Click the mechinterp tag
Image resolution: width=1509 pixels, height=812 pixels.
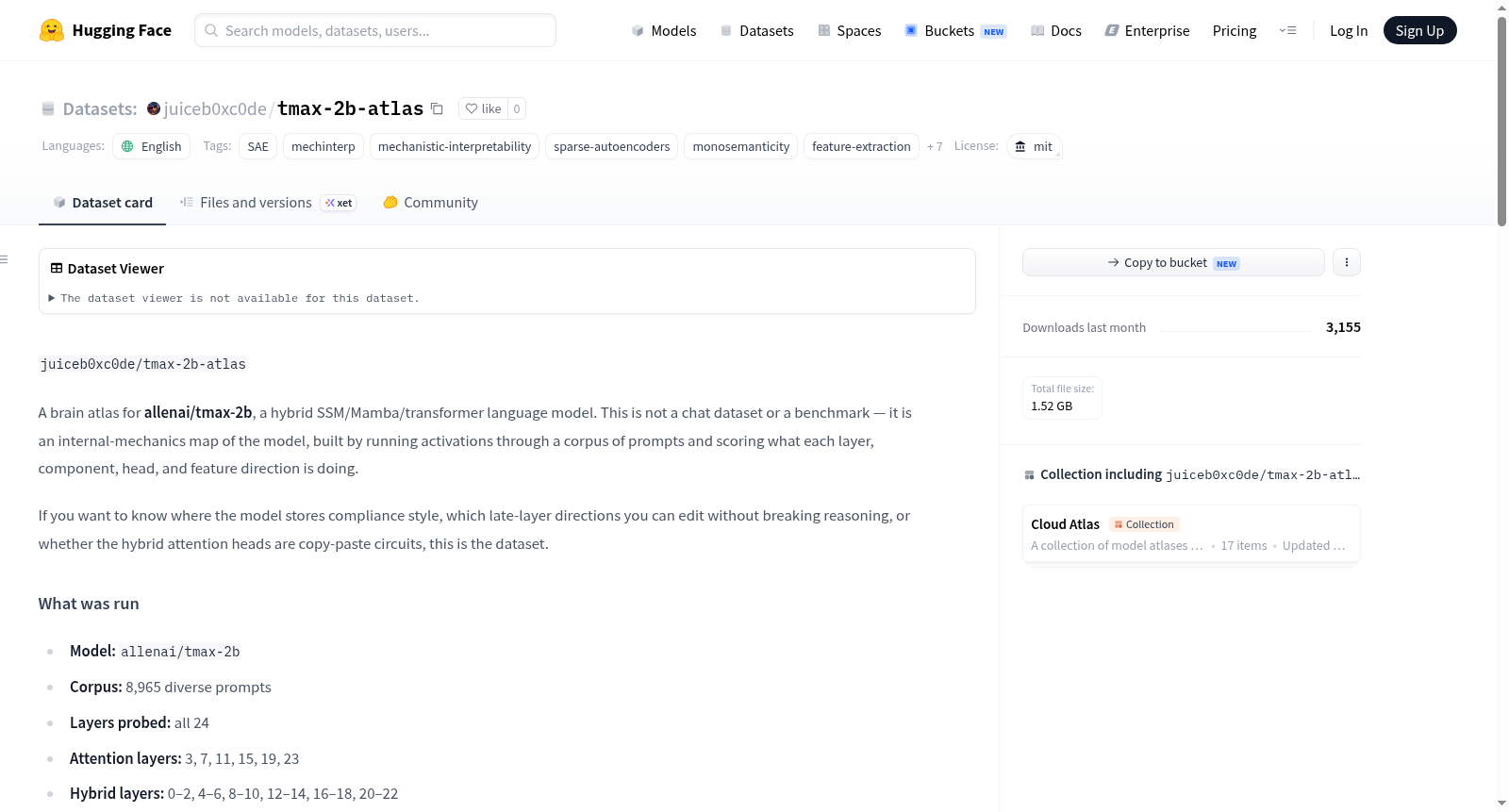click(x=323, y=146)
